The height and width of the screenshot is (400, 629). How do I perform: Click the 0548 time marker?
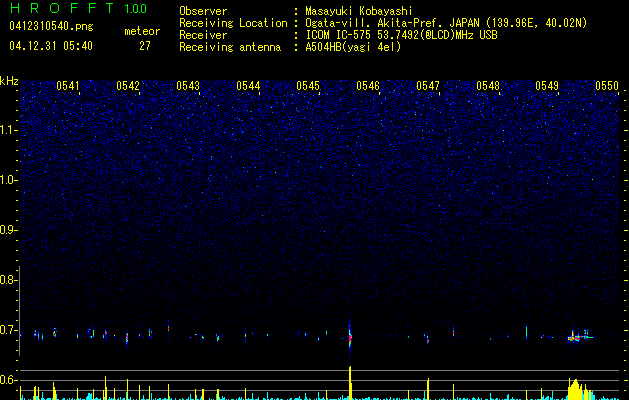[488, 86]
